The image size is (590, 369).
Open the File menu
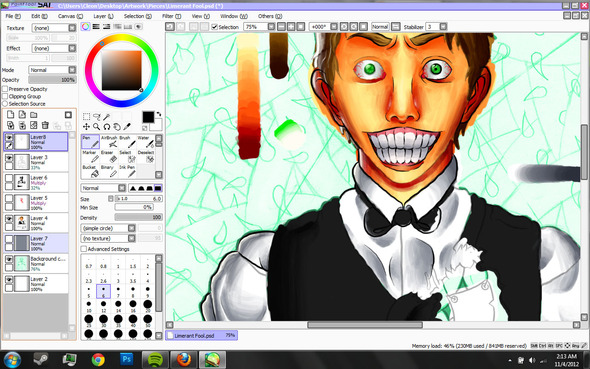[13, 16]
